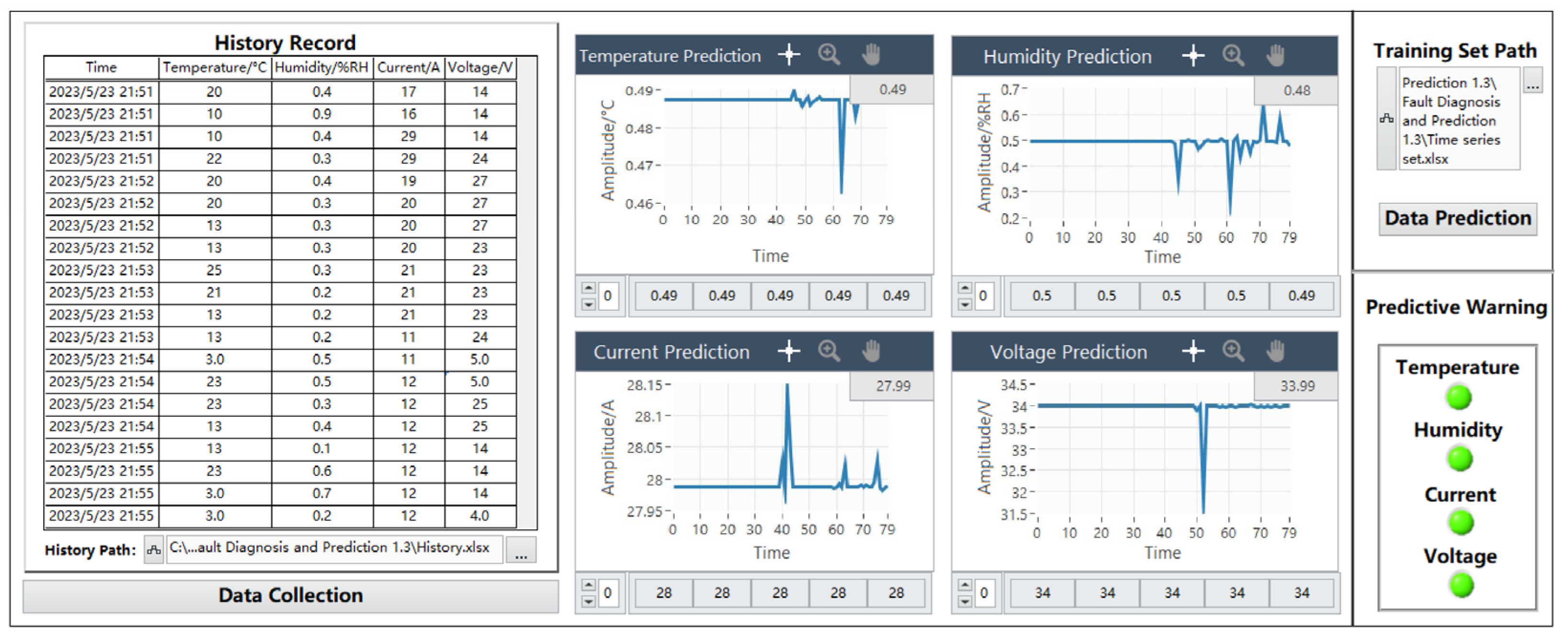Select crosshair cursor tool in Temperature Prediction

point(789,55)
